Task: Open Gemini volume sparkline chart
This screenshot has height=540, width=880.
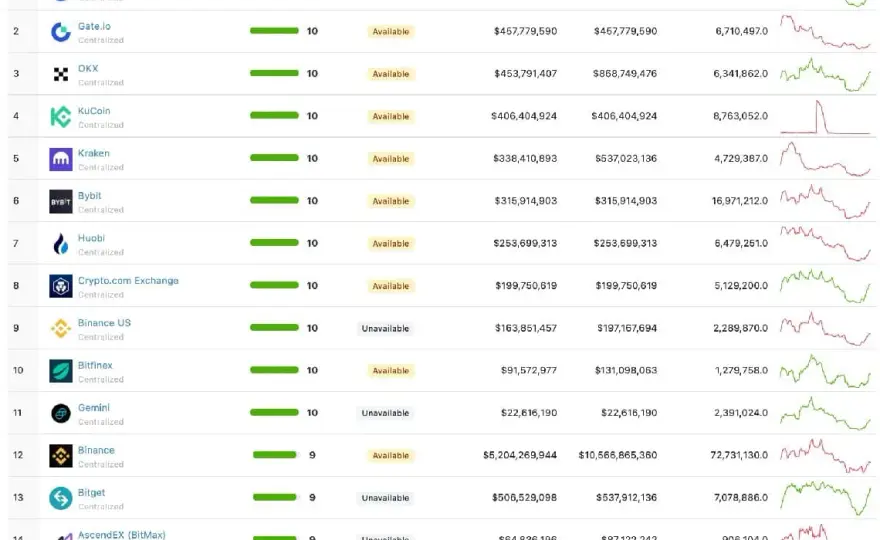Action: (825, 413)
